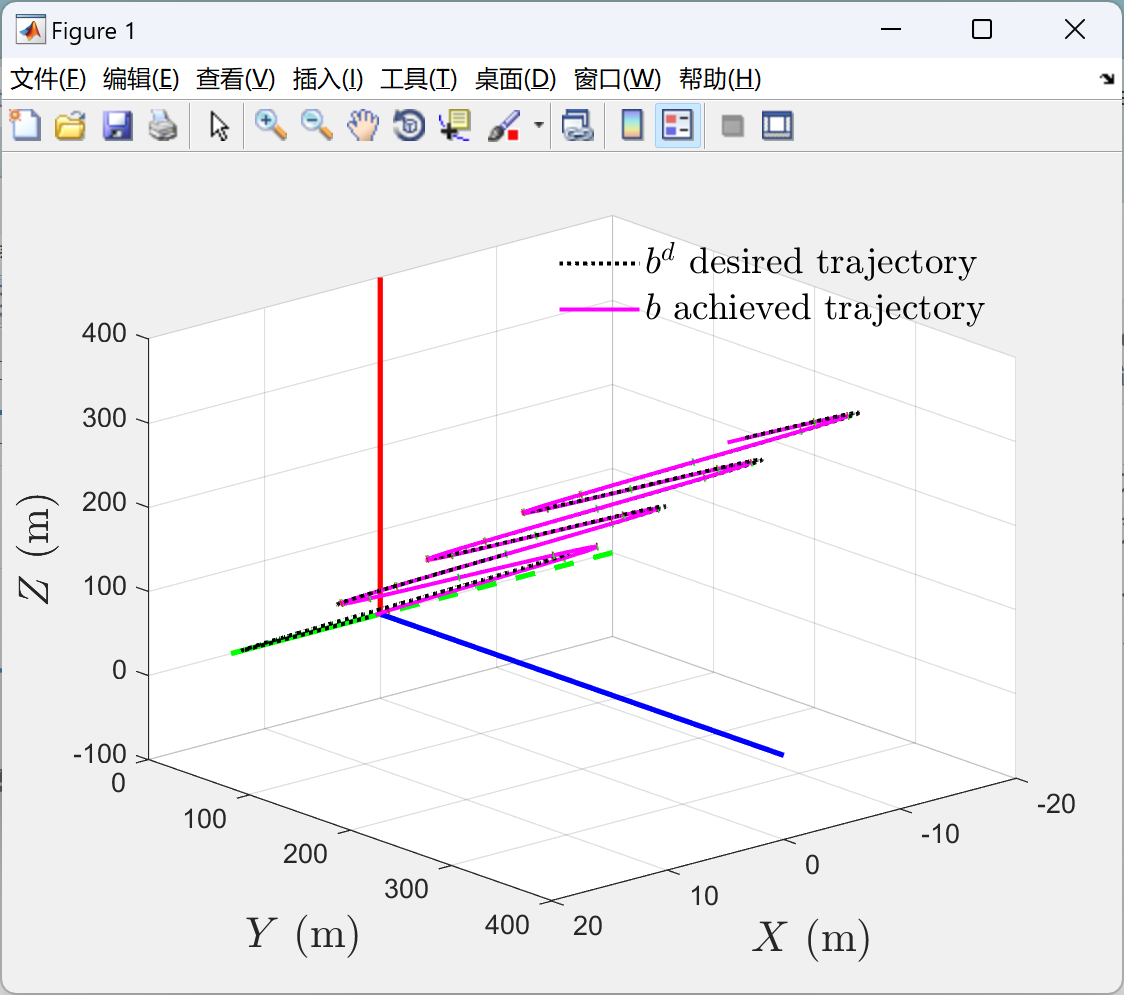Click the -20 tick on X axis
Screen dimensions: 1124x995
1056,804
